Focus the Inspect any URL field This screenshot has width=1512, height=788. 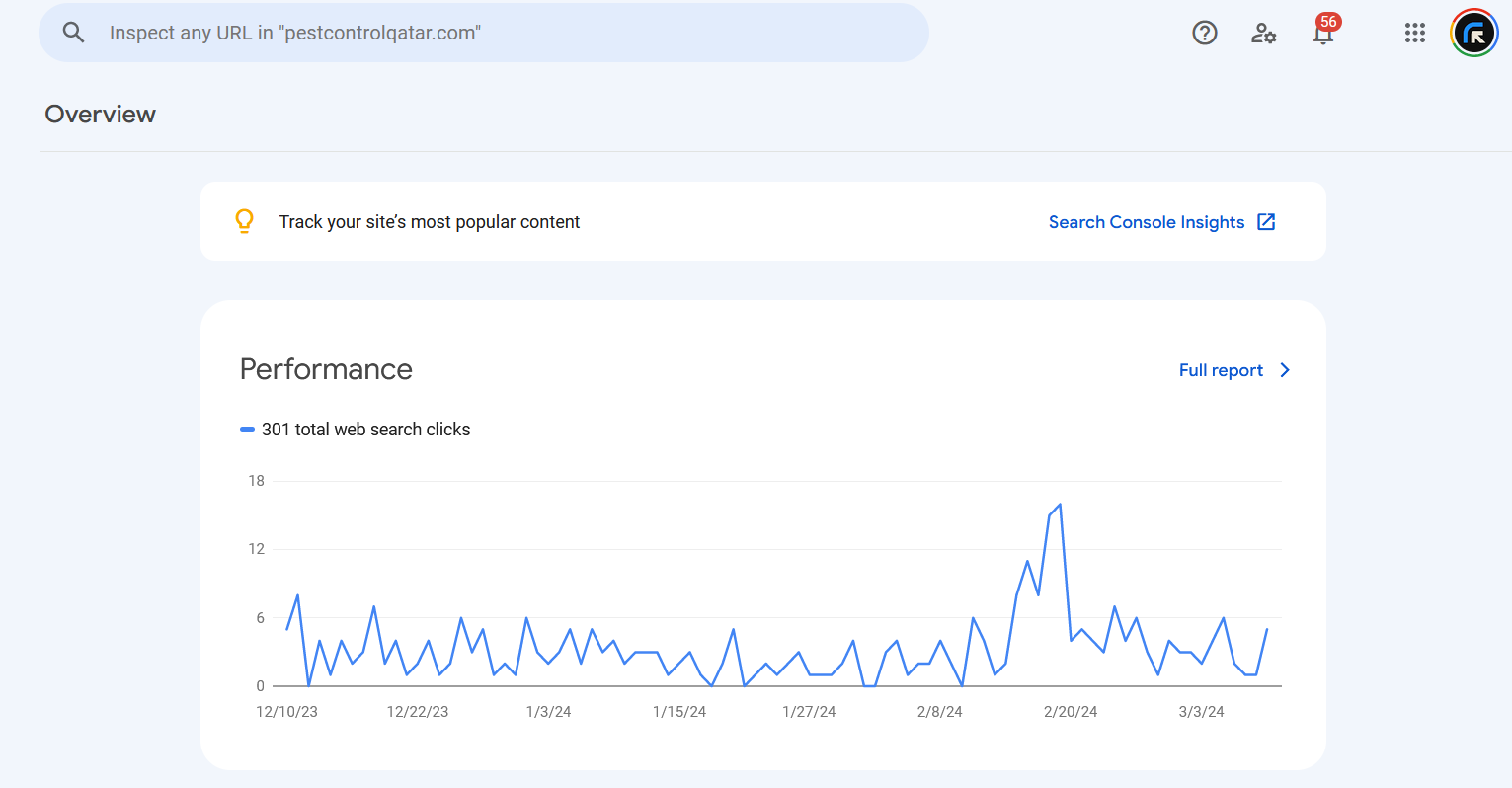494,33
